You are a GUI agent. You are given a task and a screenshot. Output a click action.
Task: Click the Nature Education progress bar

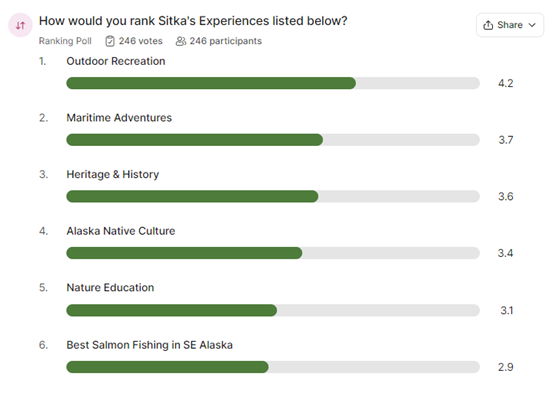tap(273, 310)
